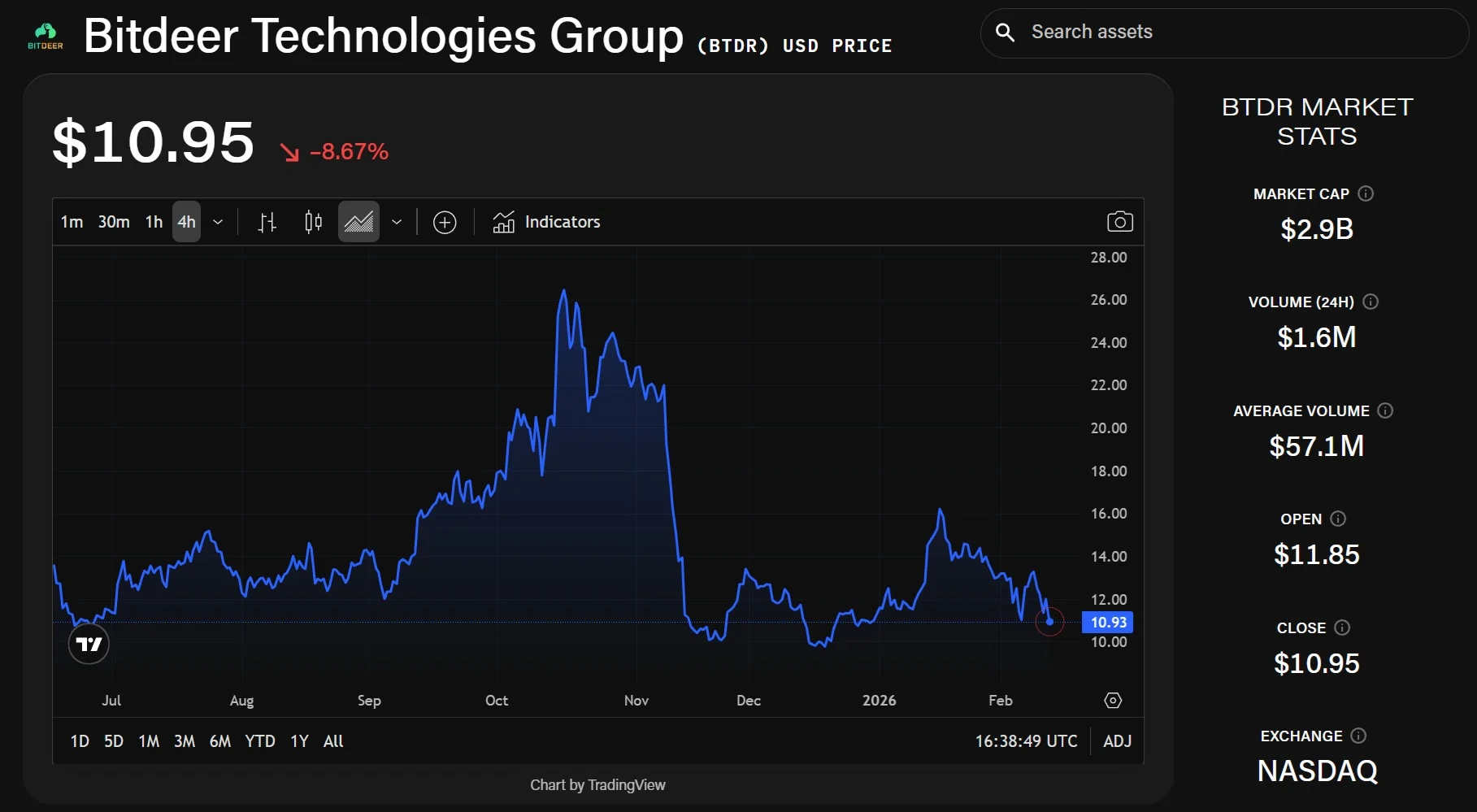The width and height of the screenshot is (1477, 812).
Task: Select the area chart style icon
Action: 358,222
